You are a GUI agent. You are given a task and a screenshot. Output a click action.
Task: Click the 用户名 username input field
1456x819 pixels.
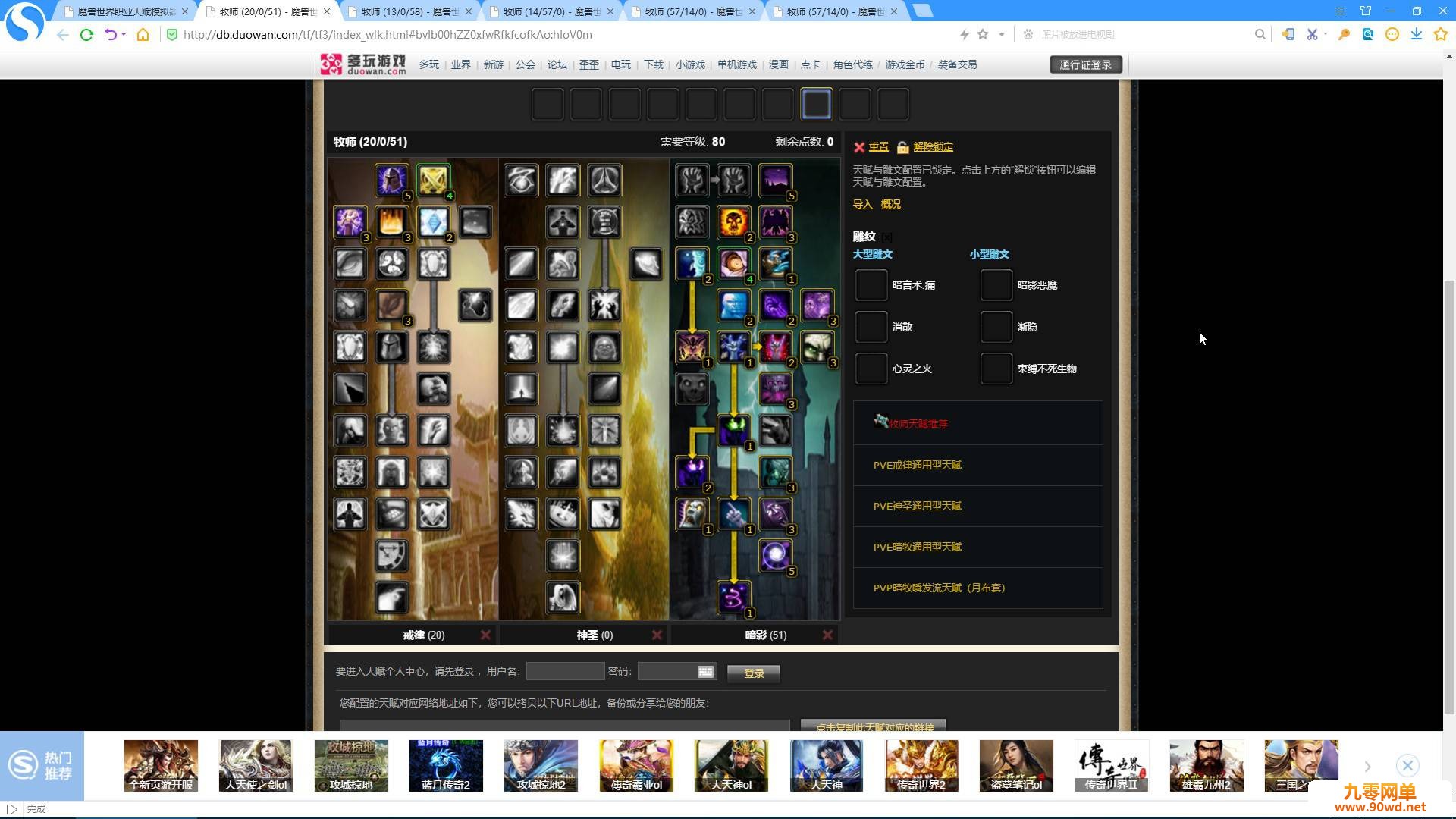[565, 671]
